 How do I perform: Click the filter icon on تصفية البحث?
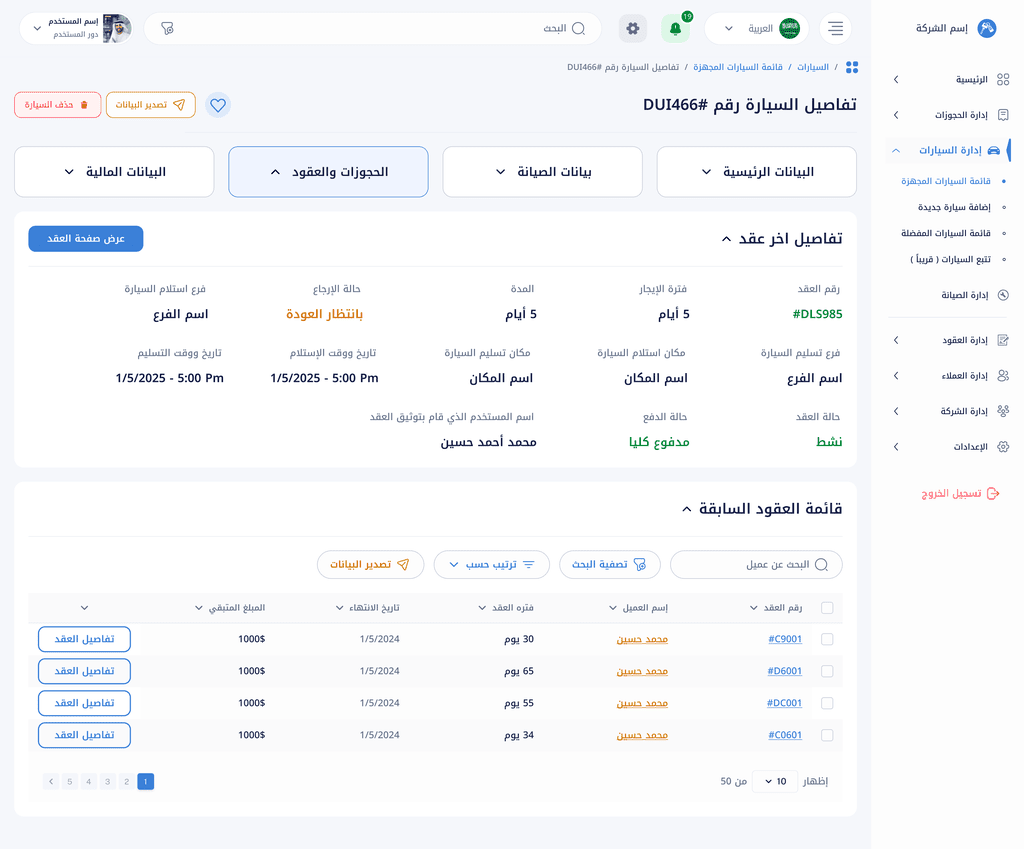639,565
